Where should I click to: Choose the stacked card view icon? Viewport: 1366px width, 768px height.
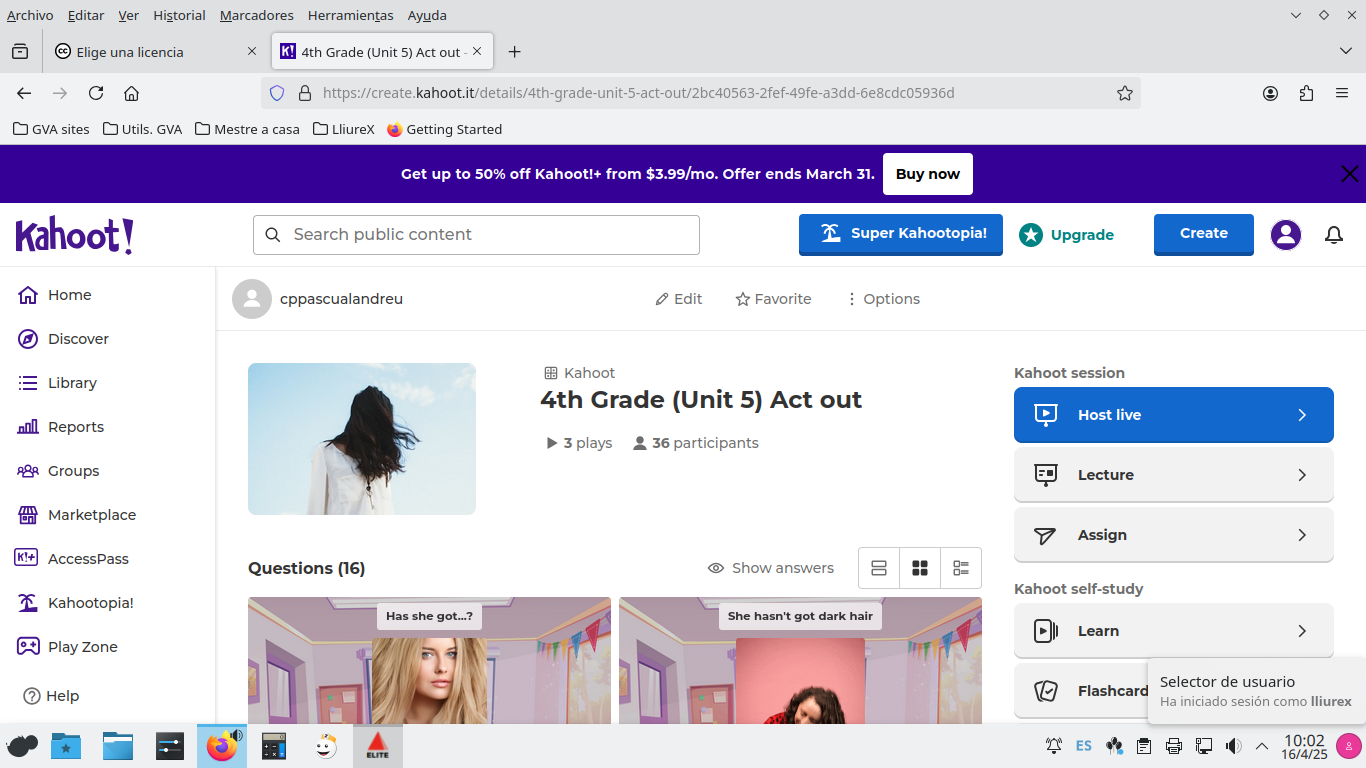pos(879,568)
